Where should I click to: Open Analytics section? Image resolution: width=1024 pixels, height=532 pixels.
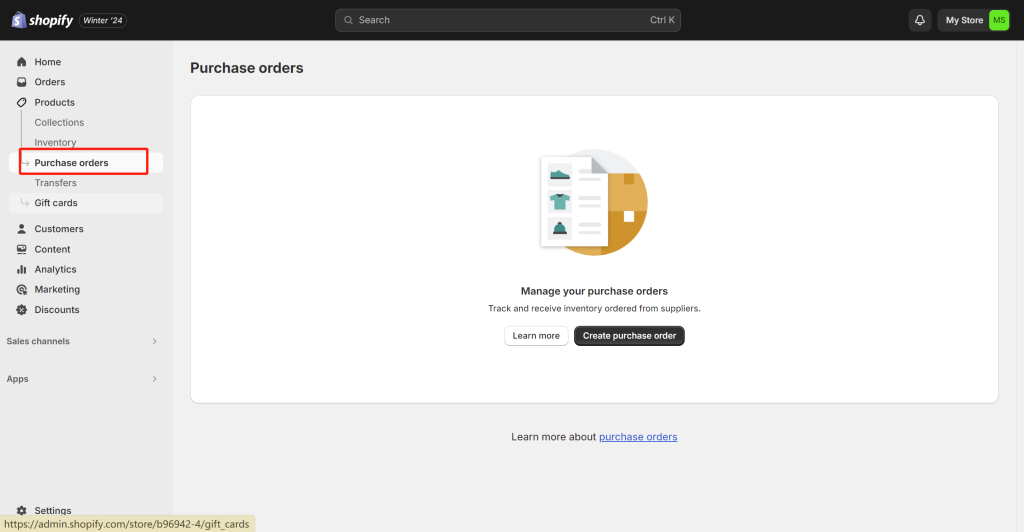[x=56, y=269]
